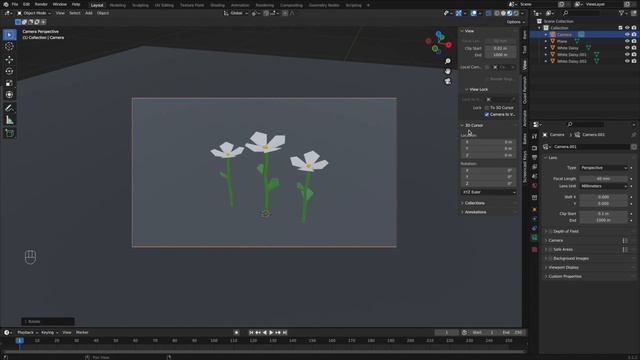Select the Annotate tool
This screenshot has height=360, width=640.
click(x=9, y=108)
